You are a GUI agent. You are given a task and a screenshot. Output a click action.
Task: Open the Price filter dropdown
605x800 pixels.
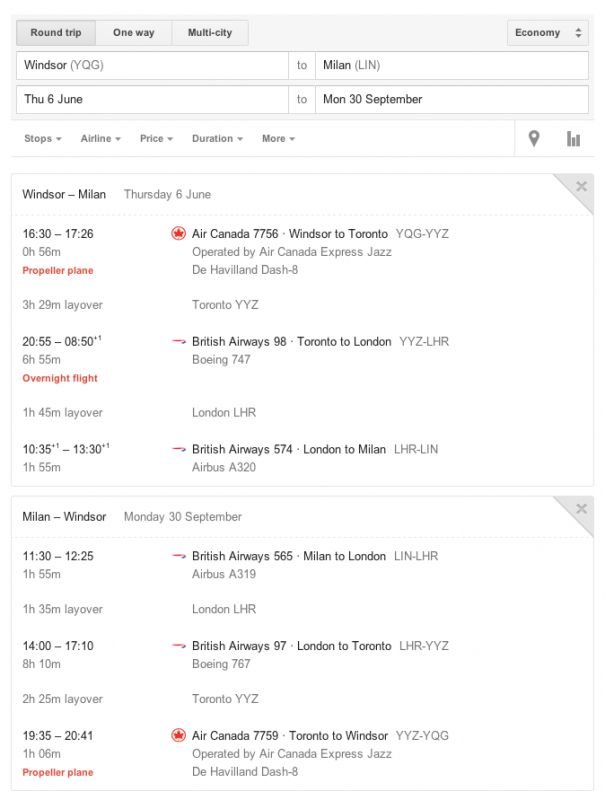click(x=156, y=139)
